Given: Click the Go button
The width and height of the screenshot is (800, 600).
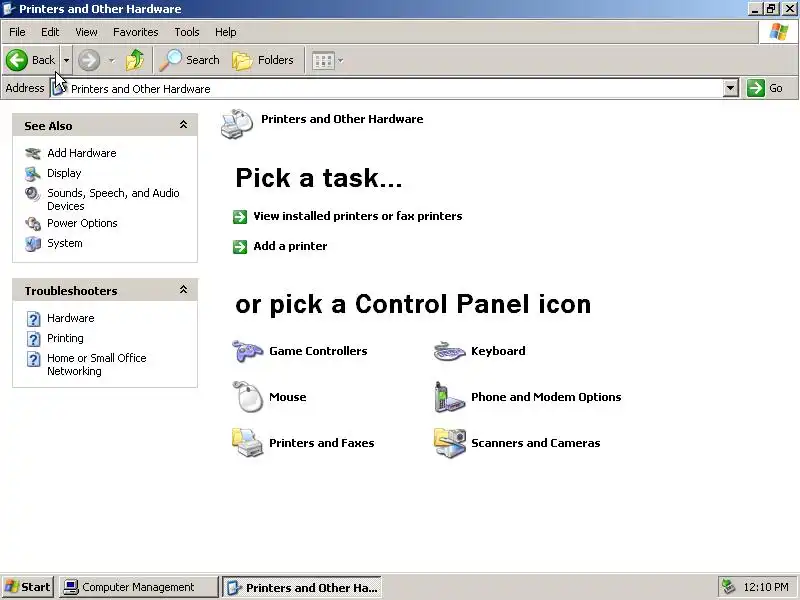Looking at the screenshot, I should coord(765,88).
